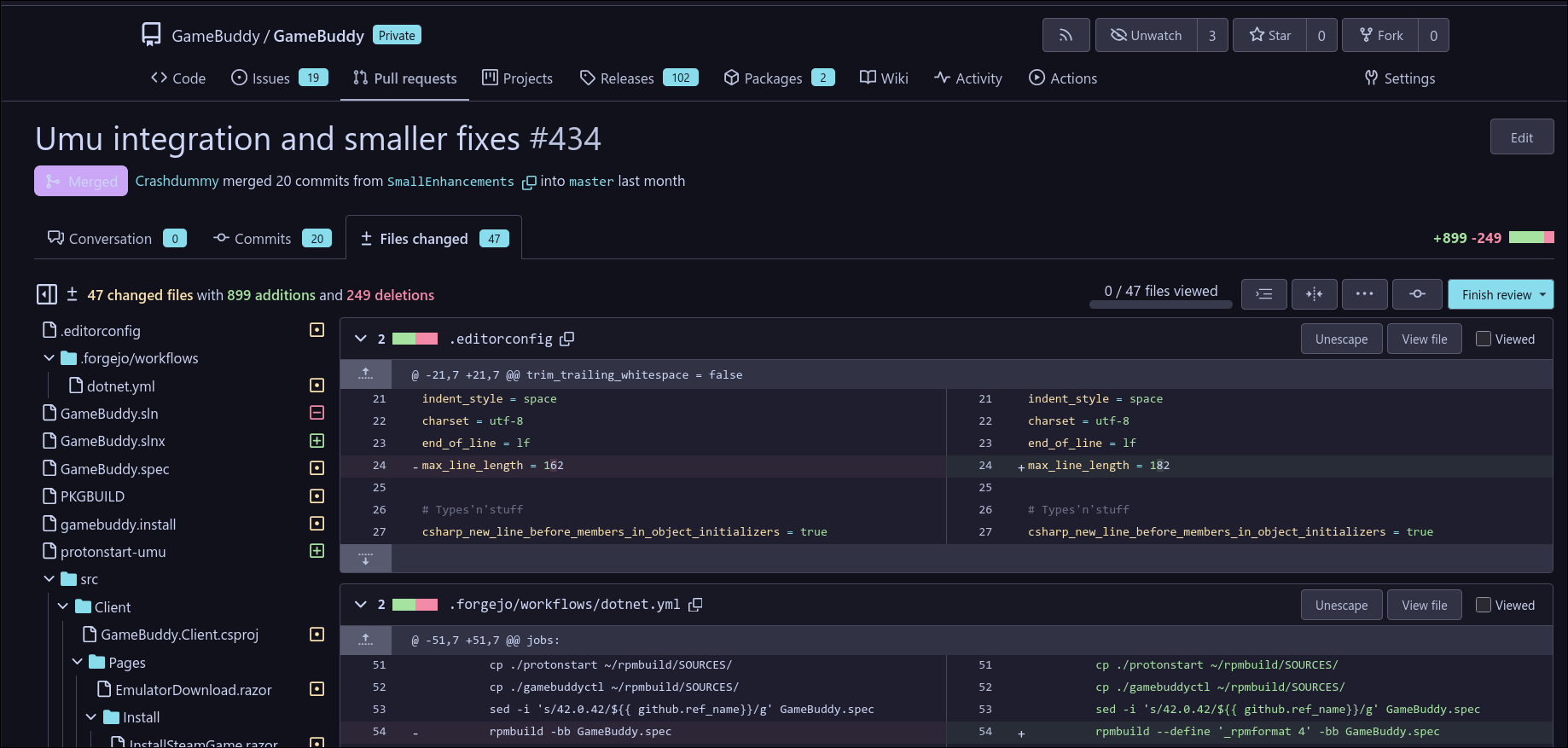View file for dotnet.yml
Image resolution: width=1568 pixels, height=748 pixels.
1425,605
